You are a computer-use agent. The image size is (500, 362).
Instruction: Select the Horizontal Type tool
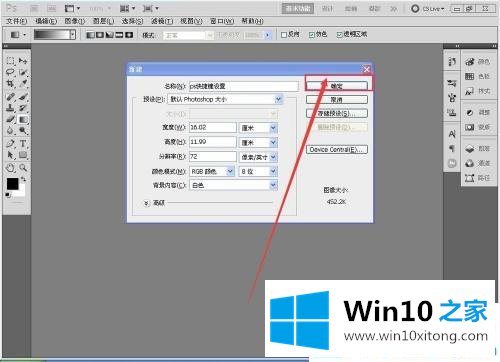pos(23,144)
